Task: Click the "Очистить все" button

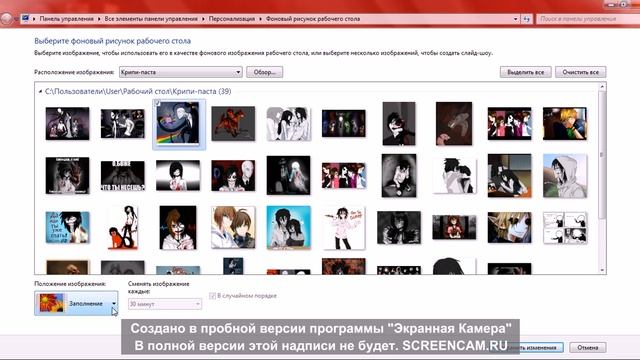Action: (580, 72)
